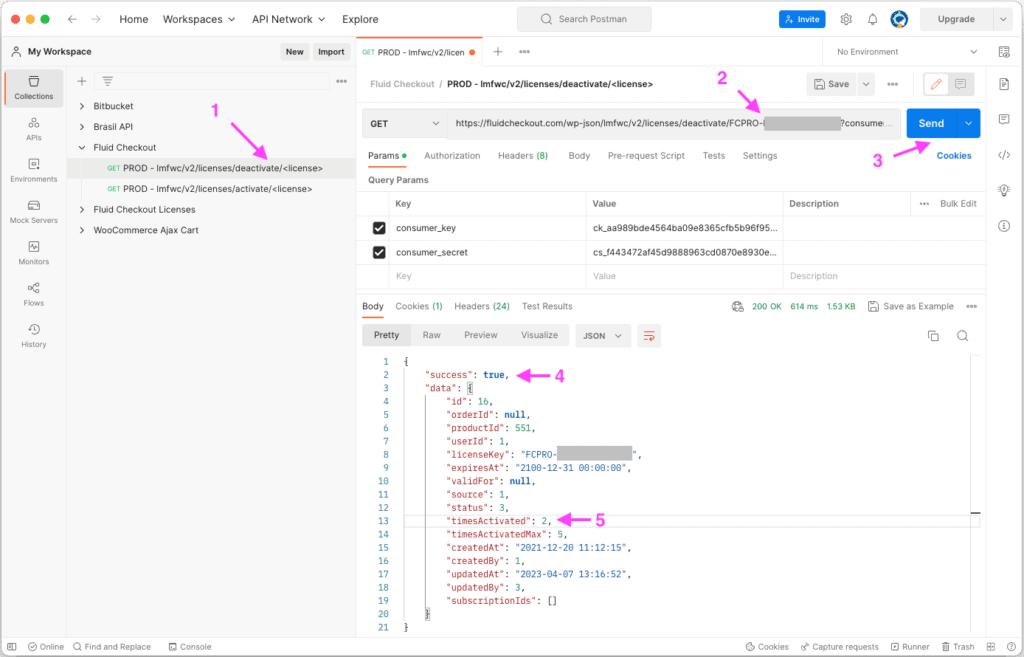
Task: Open the No Environment dropdown
Action: [907, 52]
